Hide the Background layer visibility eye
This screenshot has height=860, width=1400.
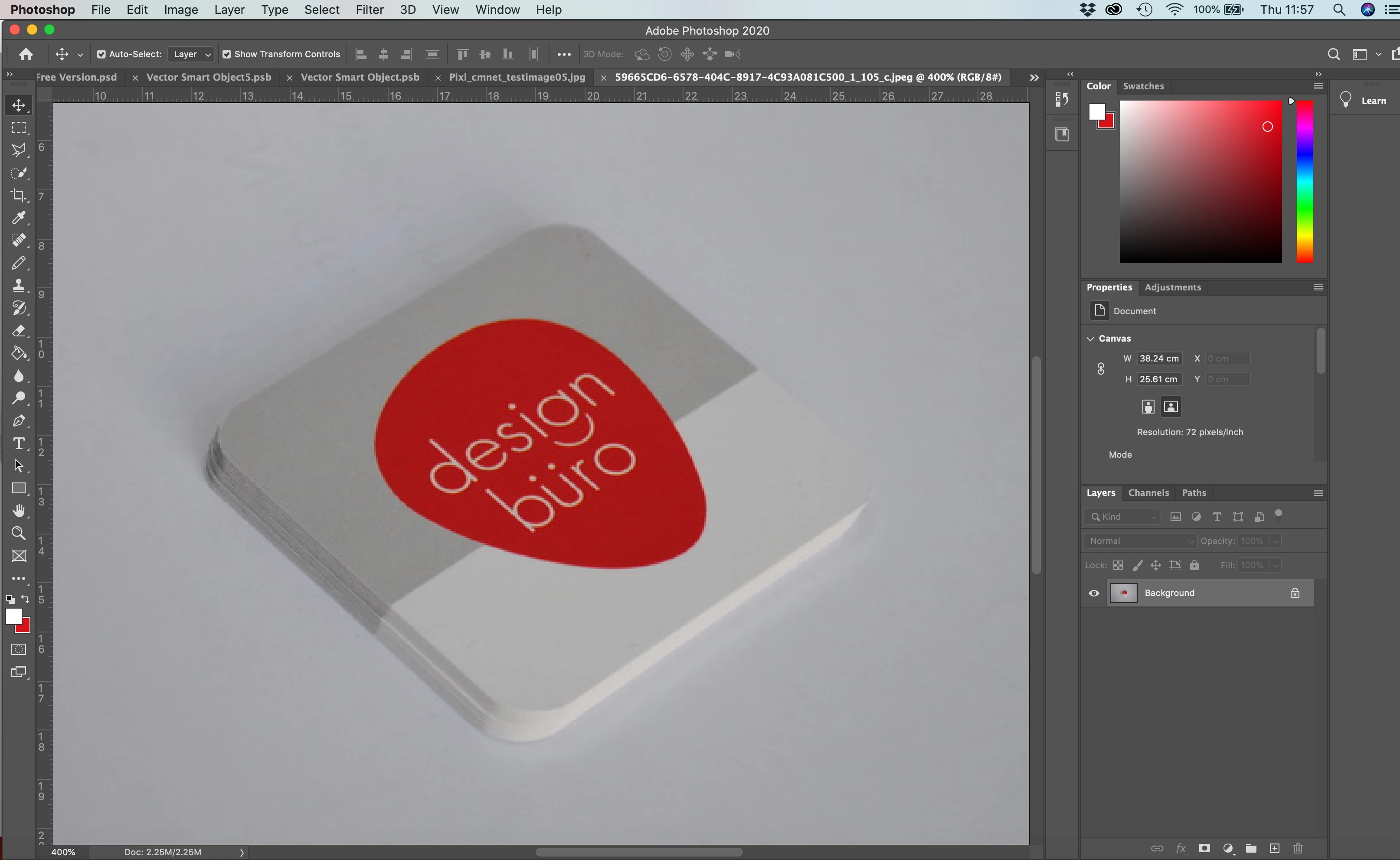click(x=1094, y=593)
